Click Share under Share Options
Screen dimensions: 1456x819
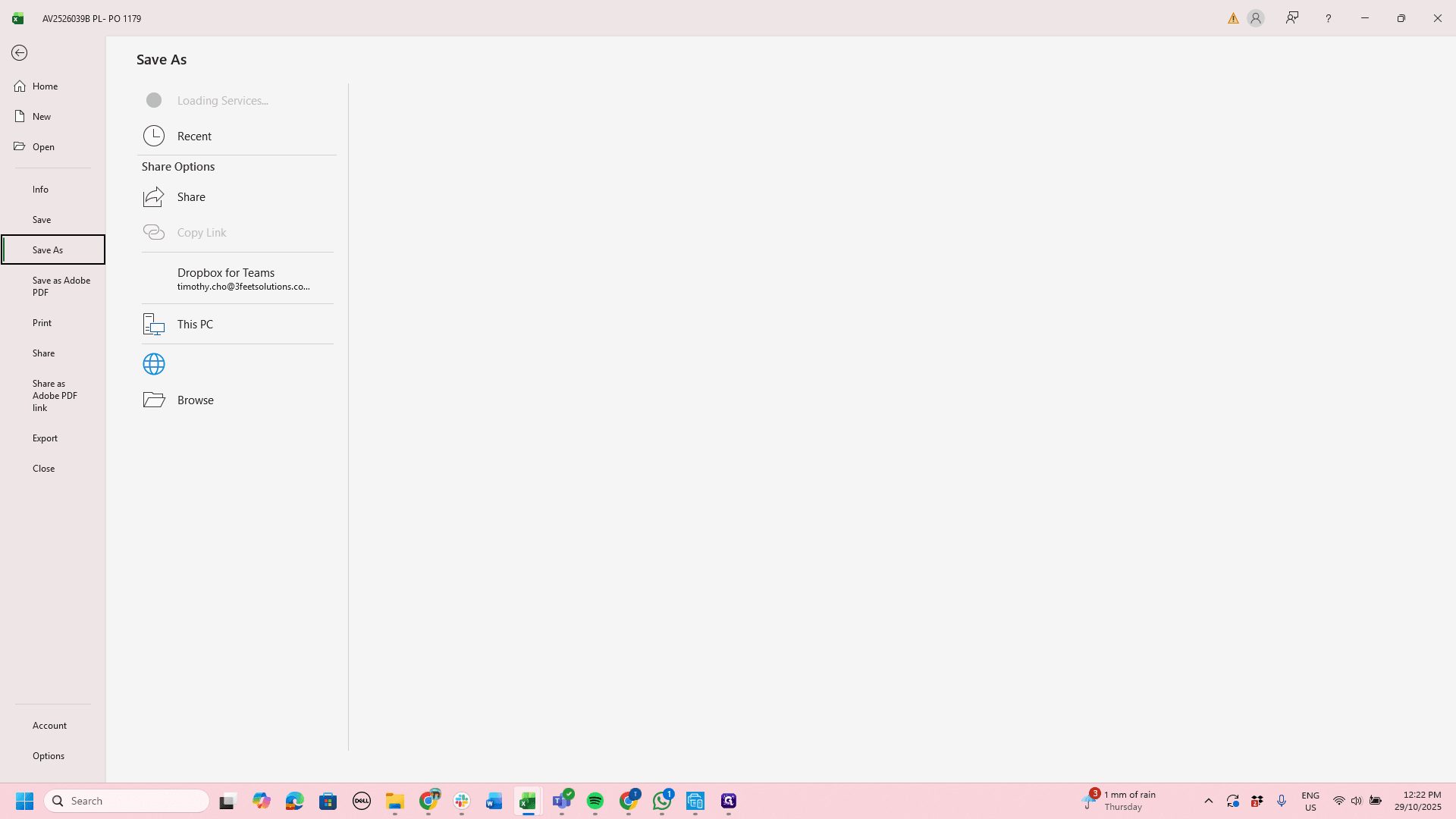237,197
